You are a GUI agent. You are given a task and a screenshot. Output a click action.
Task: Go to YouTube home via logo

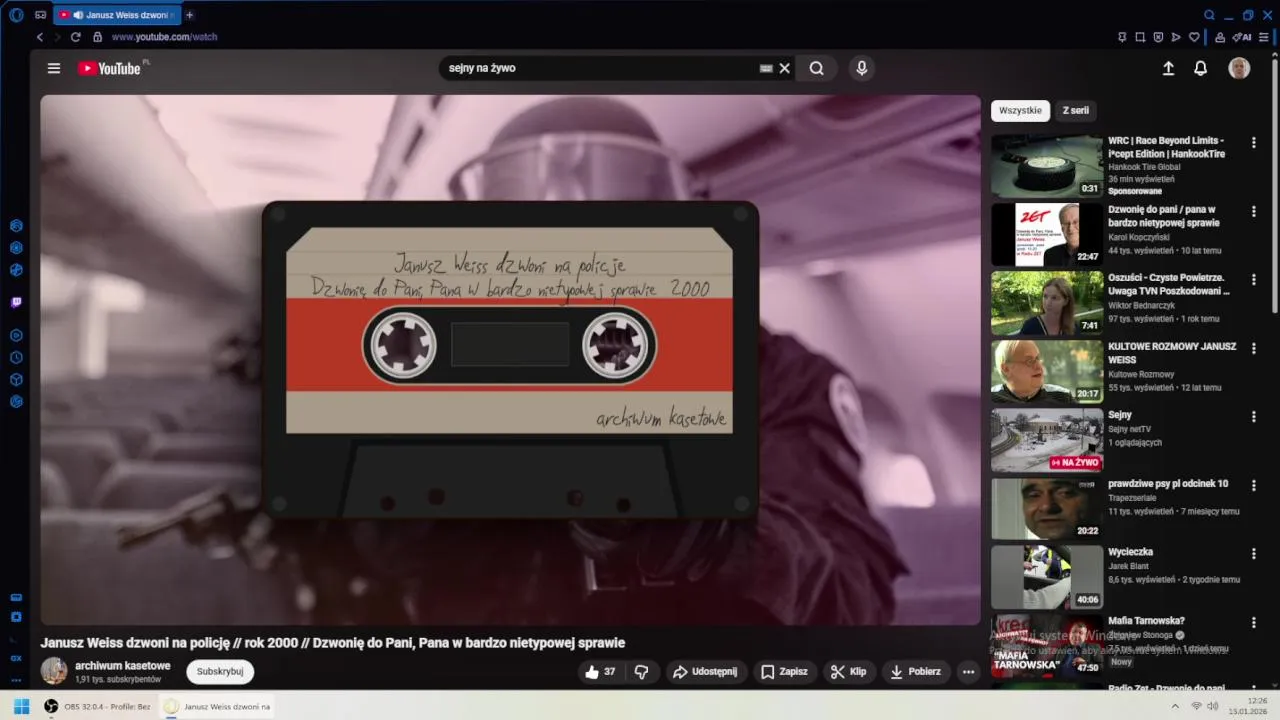110,68
